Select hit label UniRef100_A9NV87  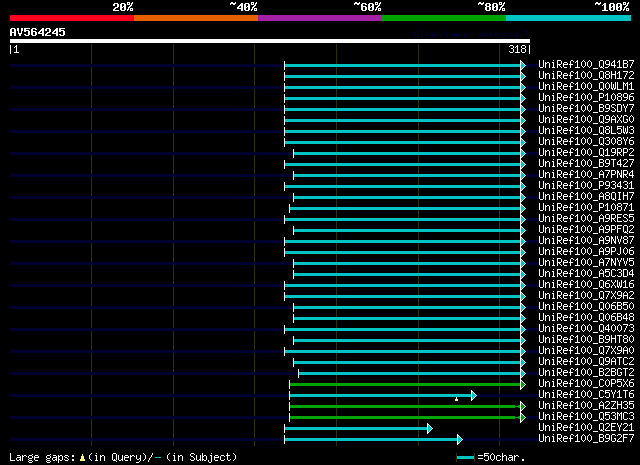tap(586, 240)
